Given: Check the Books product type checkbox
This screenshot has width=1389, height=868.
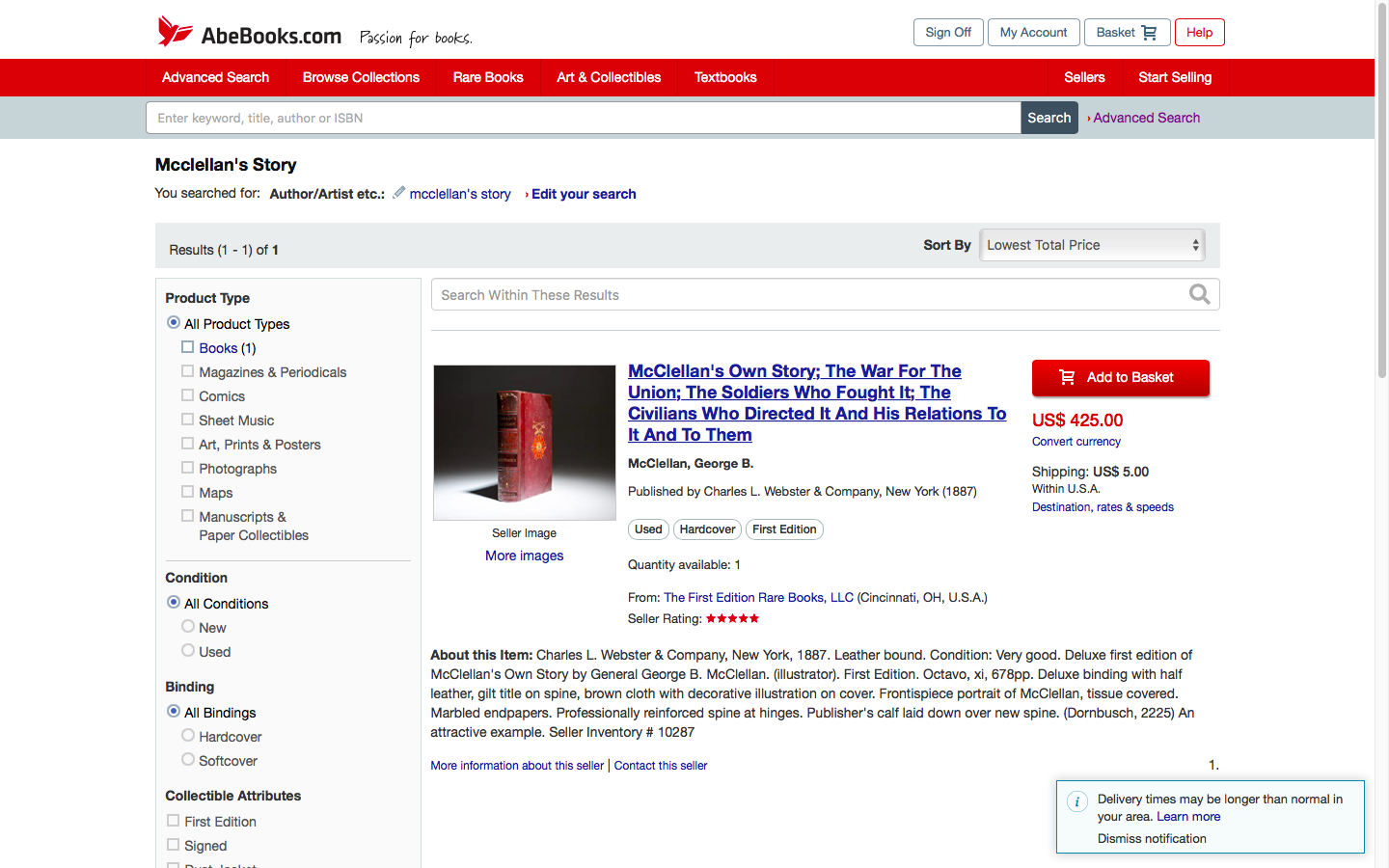Looking at the screenshot, I should [188, 347].
